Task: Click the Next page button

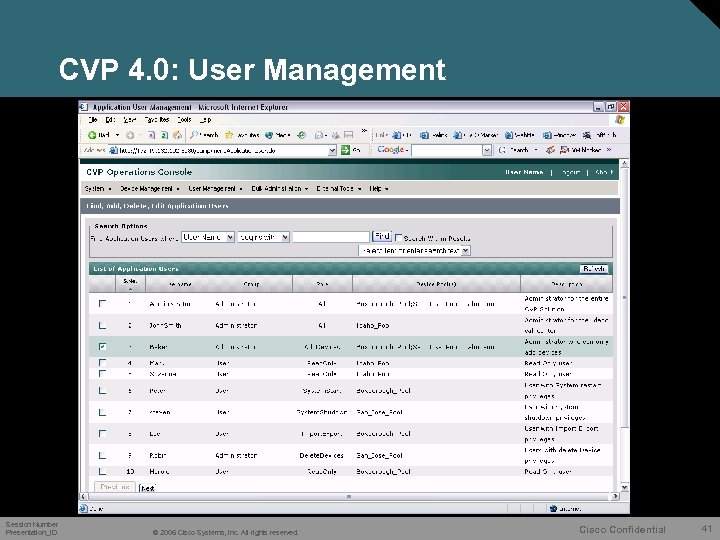Action: pos(147,488)
